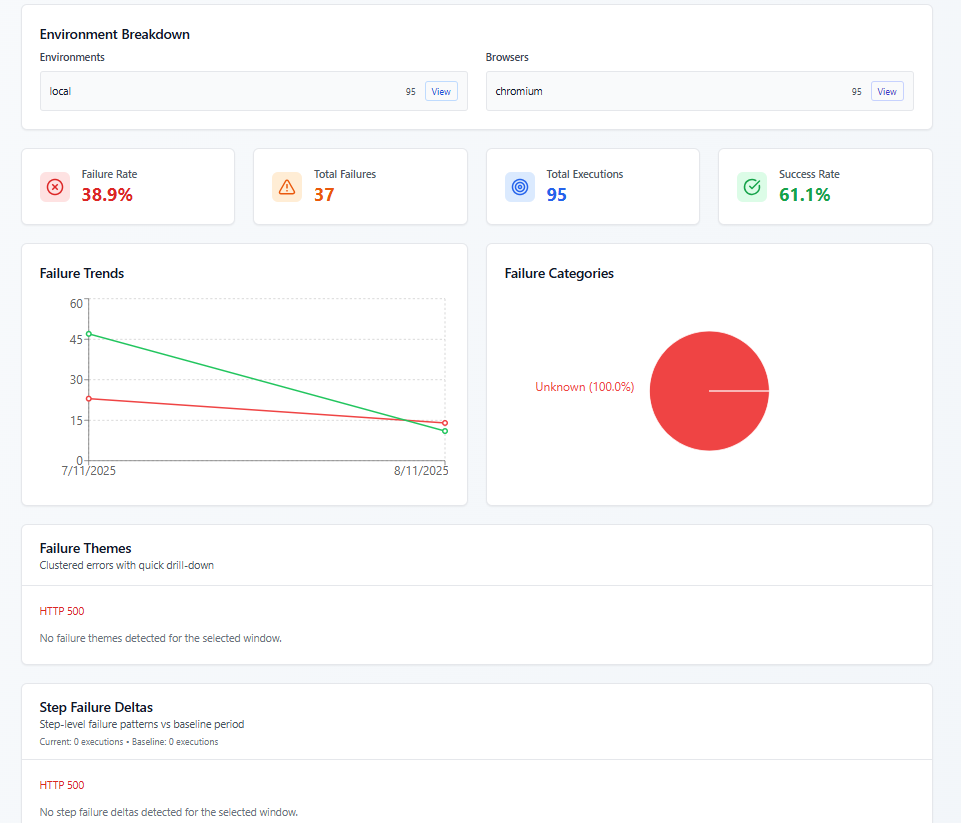961x823 pixels.
Task: Select green line data point at 8/11/2025
Action: tap(445, 431)
